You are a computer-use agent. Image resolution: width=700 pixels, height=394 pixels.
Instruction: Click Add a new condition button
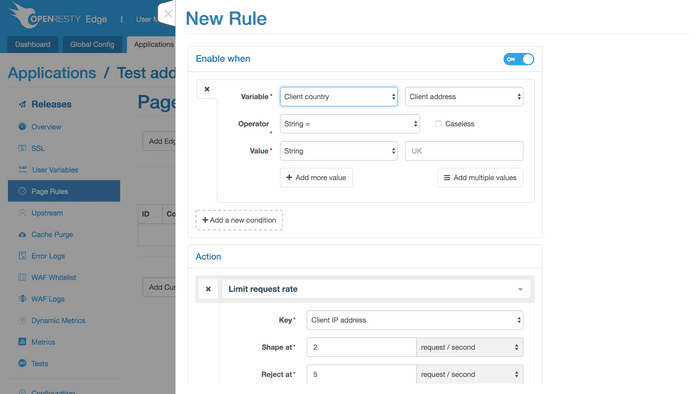pyautogui.click(x=239, y=220)
